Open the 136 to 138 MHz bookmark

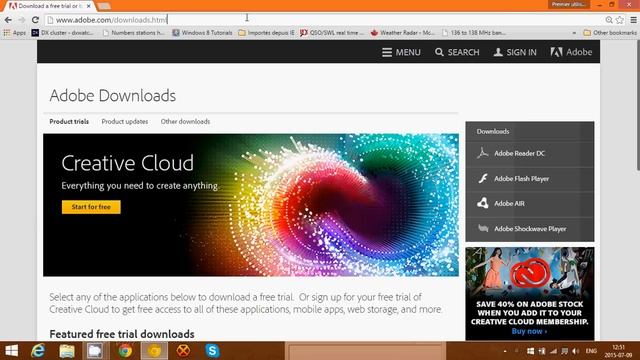474,33
